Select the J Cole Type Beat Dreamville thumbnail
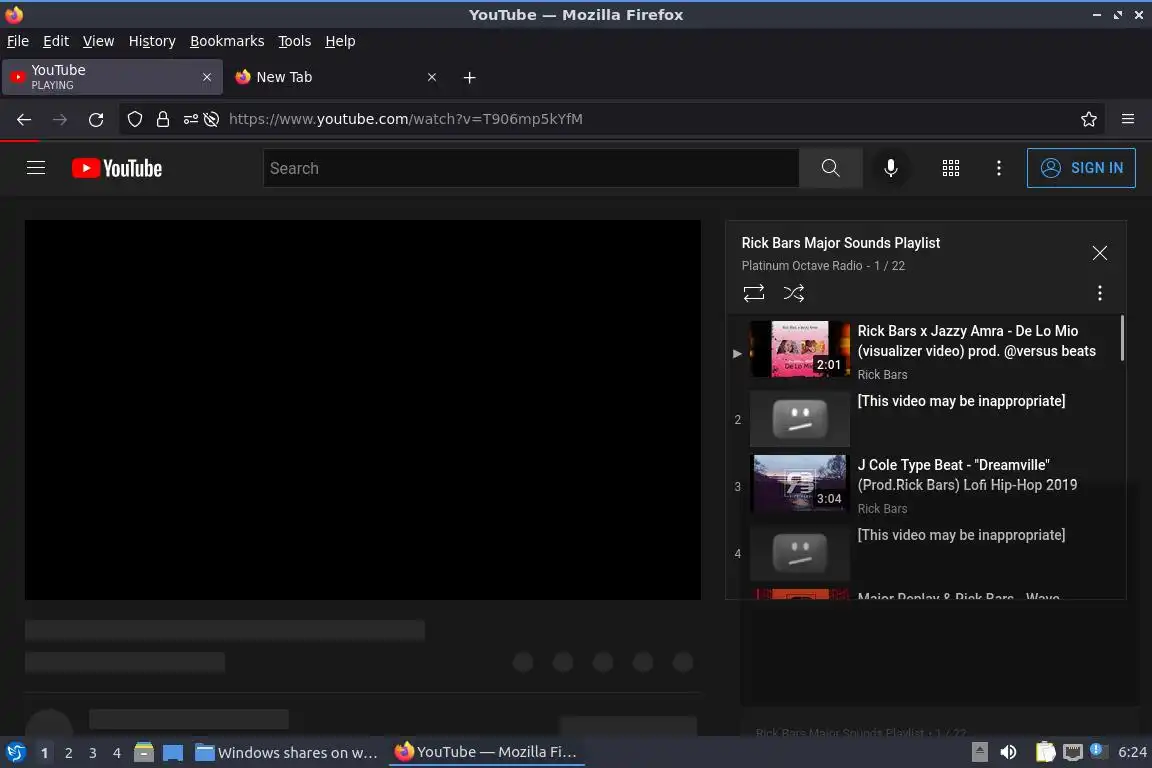This screenshot has width=1152, height=768. [799, 483]
